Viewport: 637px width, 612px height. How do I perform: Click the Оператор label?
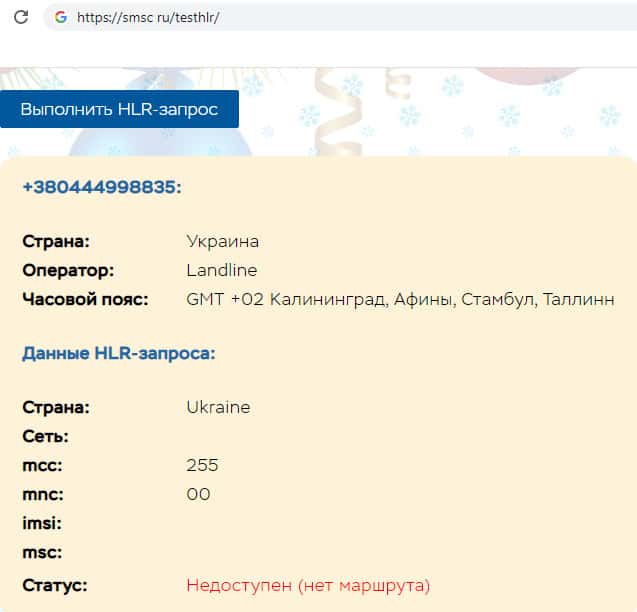click(x=68, y=270)
